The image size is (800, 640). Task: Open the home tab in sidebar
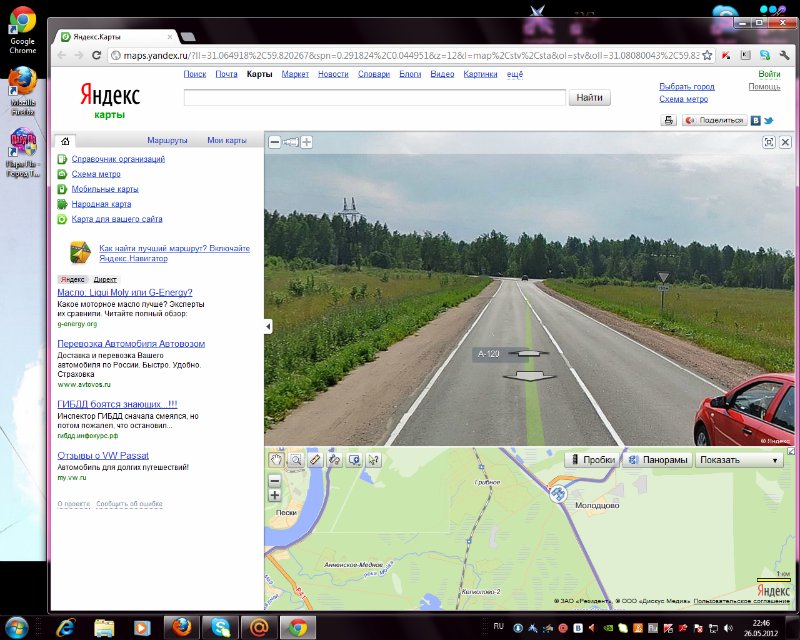pyautogui.click(x=65, y=141)
